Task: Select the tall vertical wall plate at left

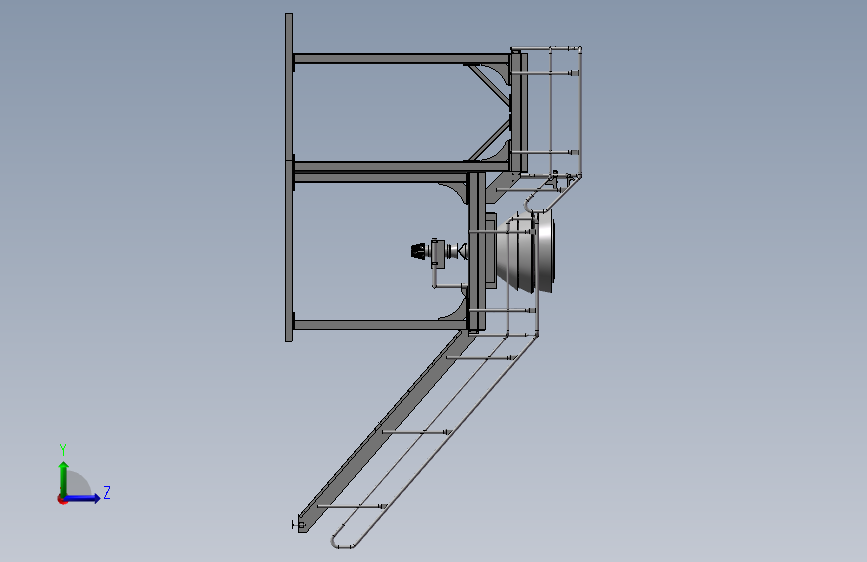Action: coord(289,177)
